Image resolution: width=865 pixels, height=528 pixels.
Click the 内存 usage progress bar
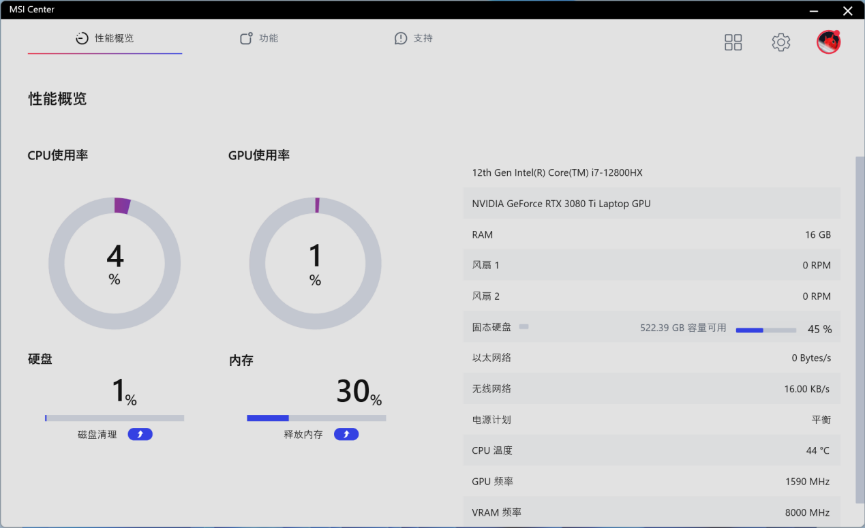point(316,418)
